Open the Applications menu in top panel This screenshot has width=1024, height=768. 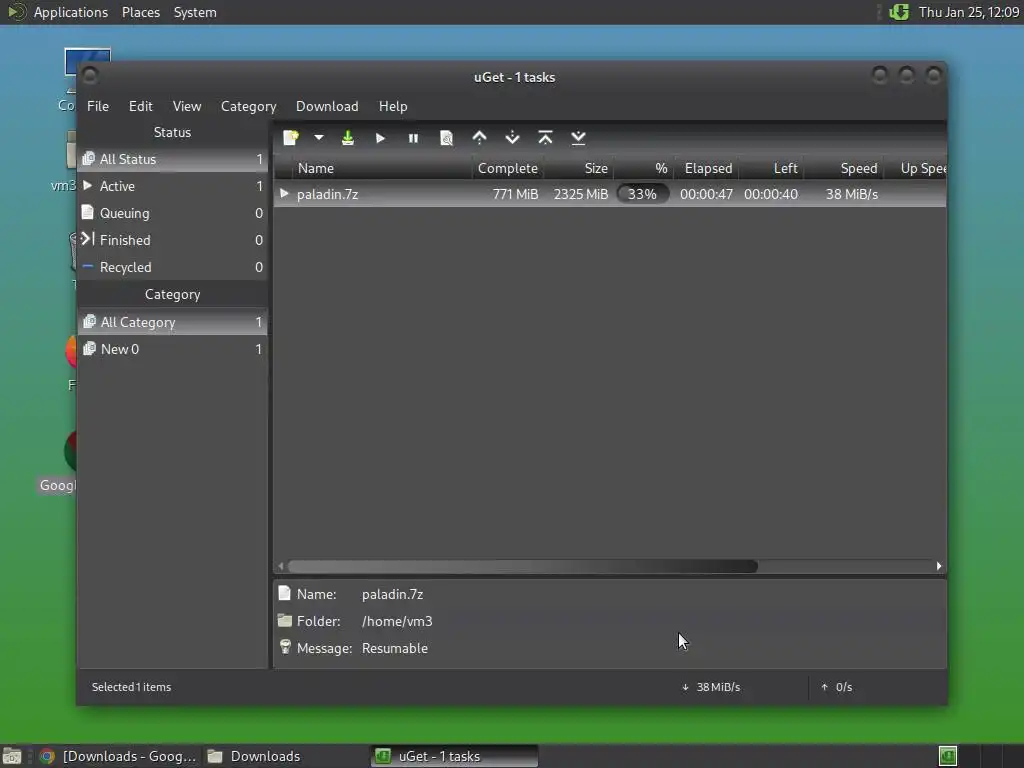point(71,12)
